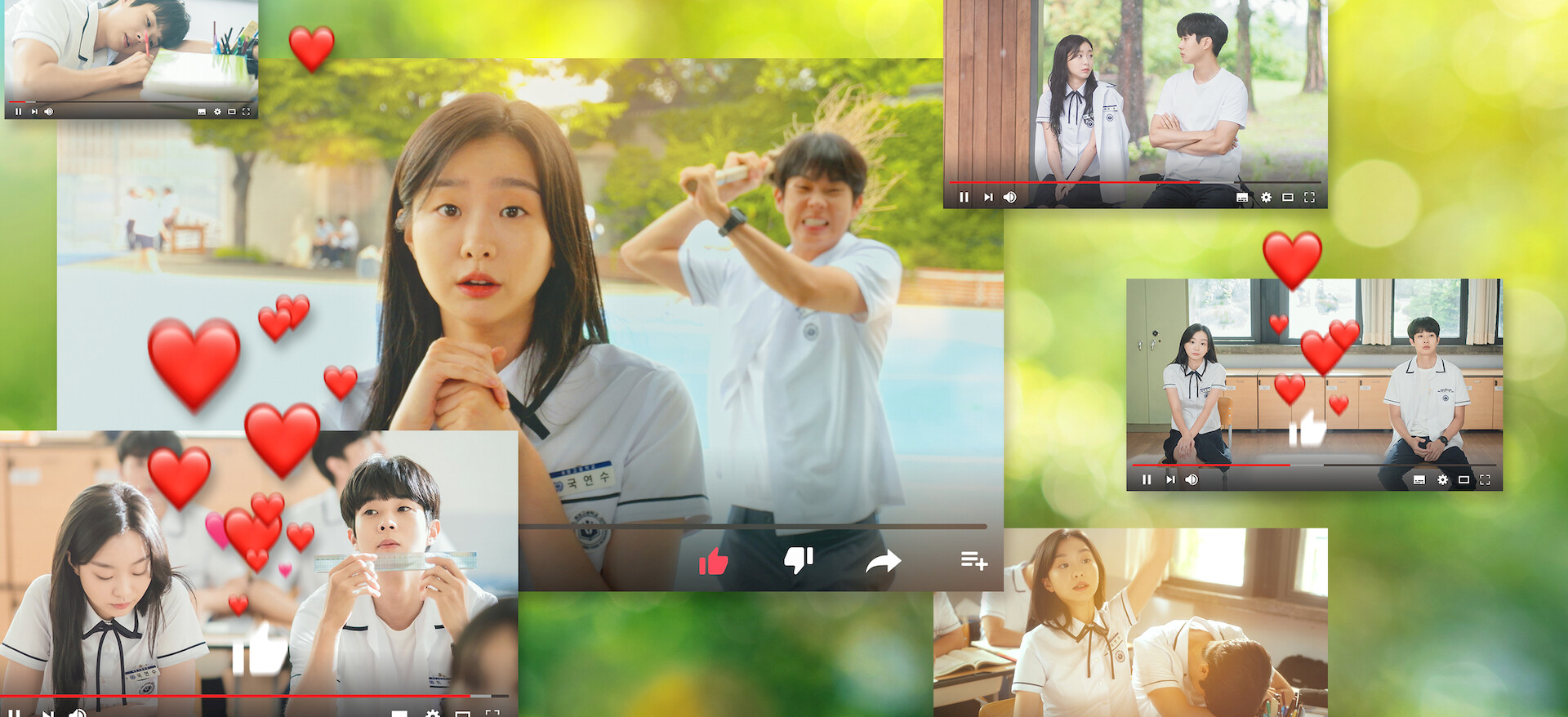
Task: Pause the outdoor bench video
Action: [964, 198]
